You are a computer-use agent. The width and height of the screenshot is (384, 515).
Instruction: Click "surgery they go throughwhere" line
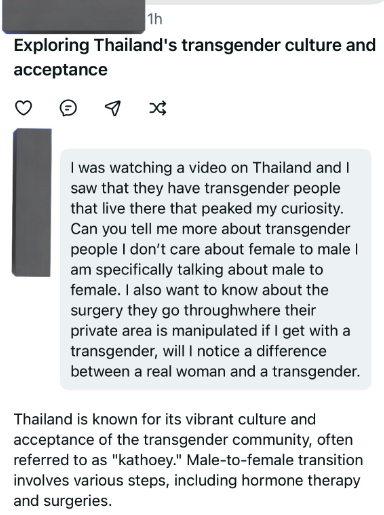pyautogui.click(x=193, y=310)
